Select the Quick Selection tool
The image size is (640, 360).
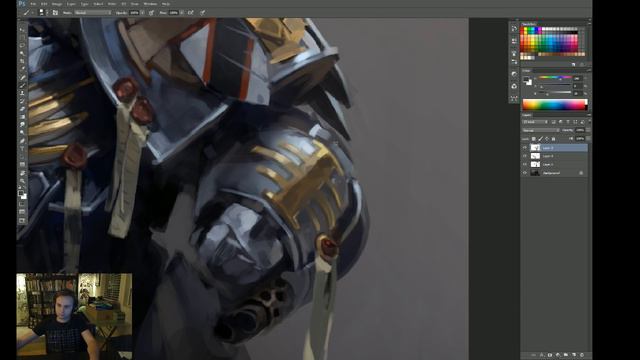22,53
